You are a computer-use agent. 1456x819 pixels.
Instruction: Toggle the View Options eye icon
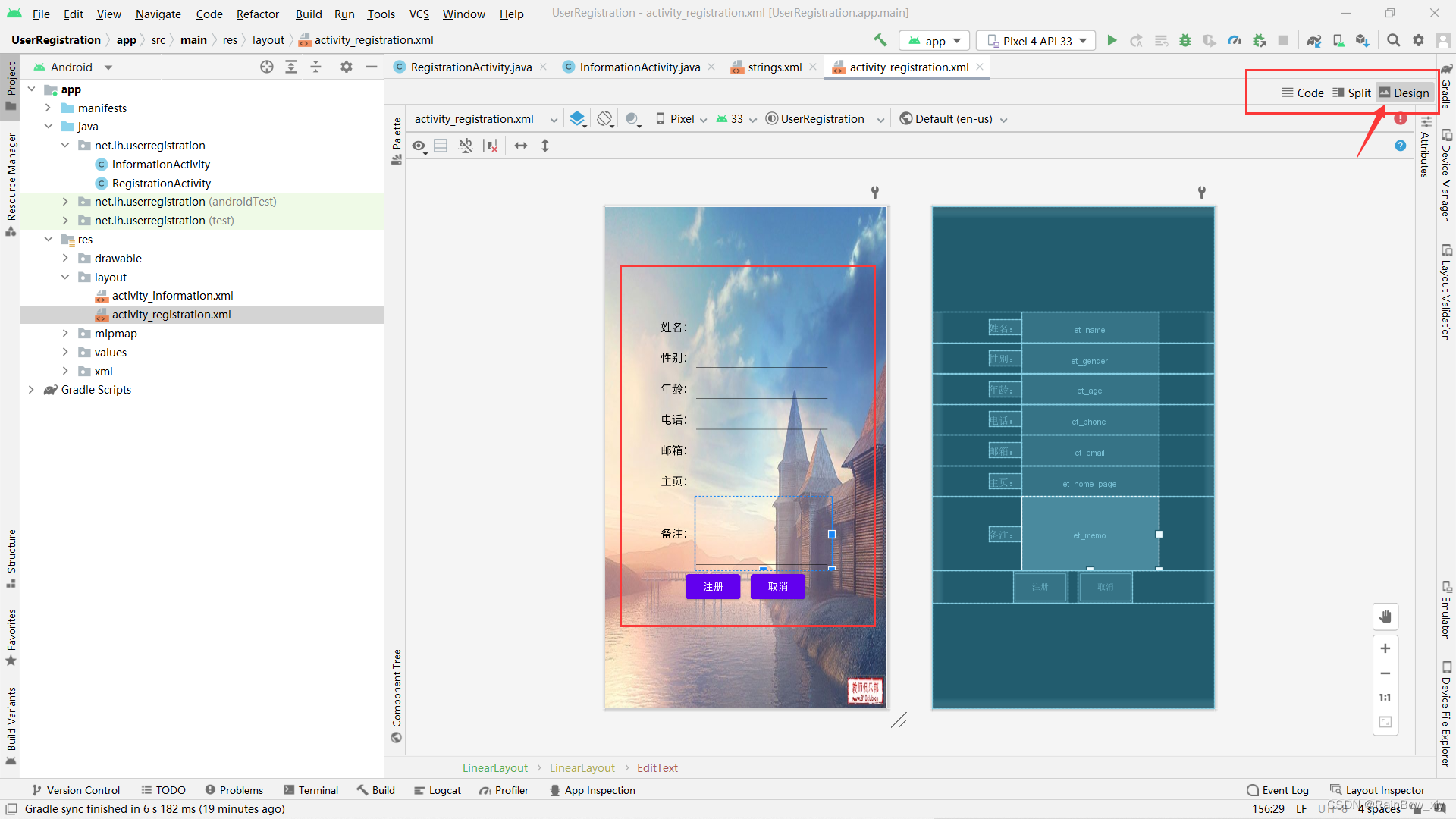pyautogui.click(x=419, y=146)
